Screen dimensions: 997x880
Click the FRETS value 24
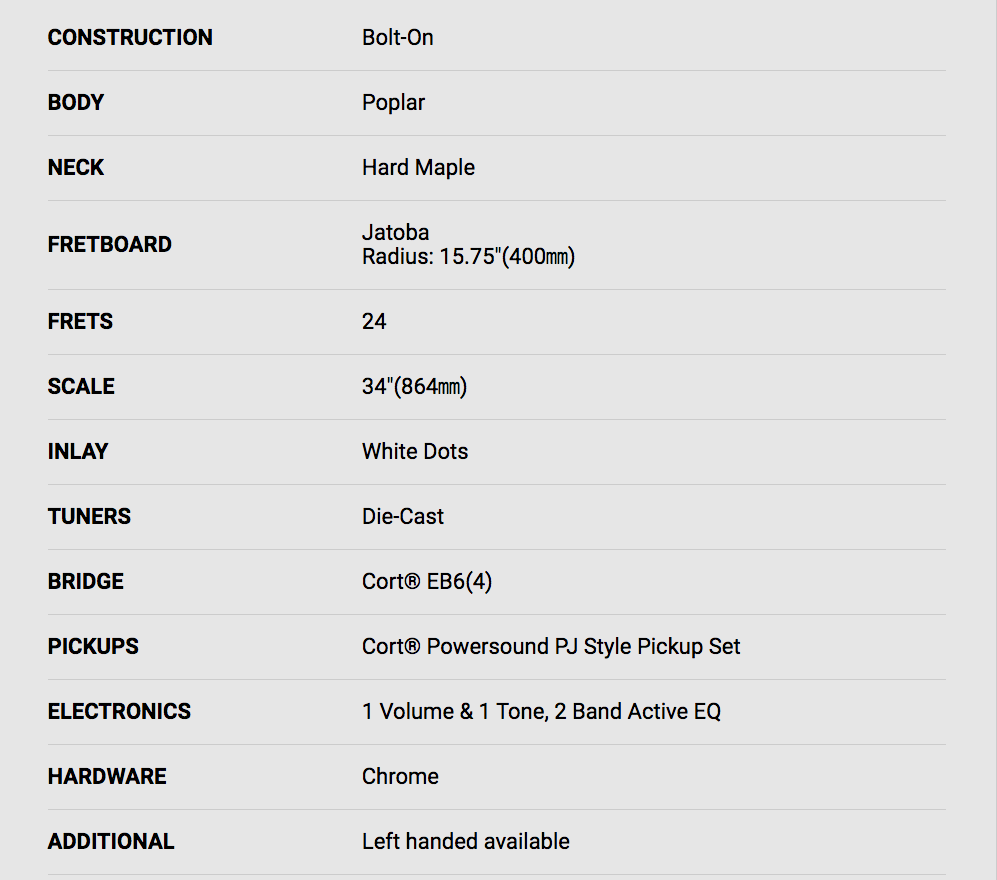coord(374,321)
